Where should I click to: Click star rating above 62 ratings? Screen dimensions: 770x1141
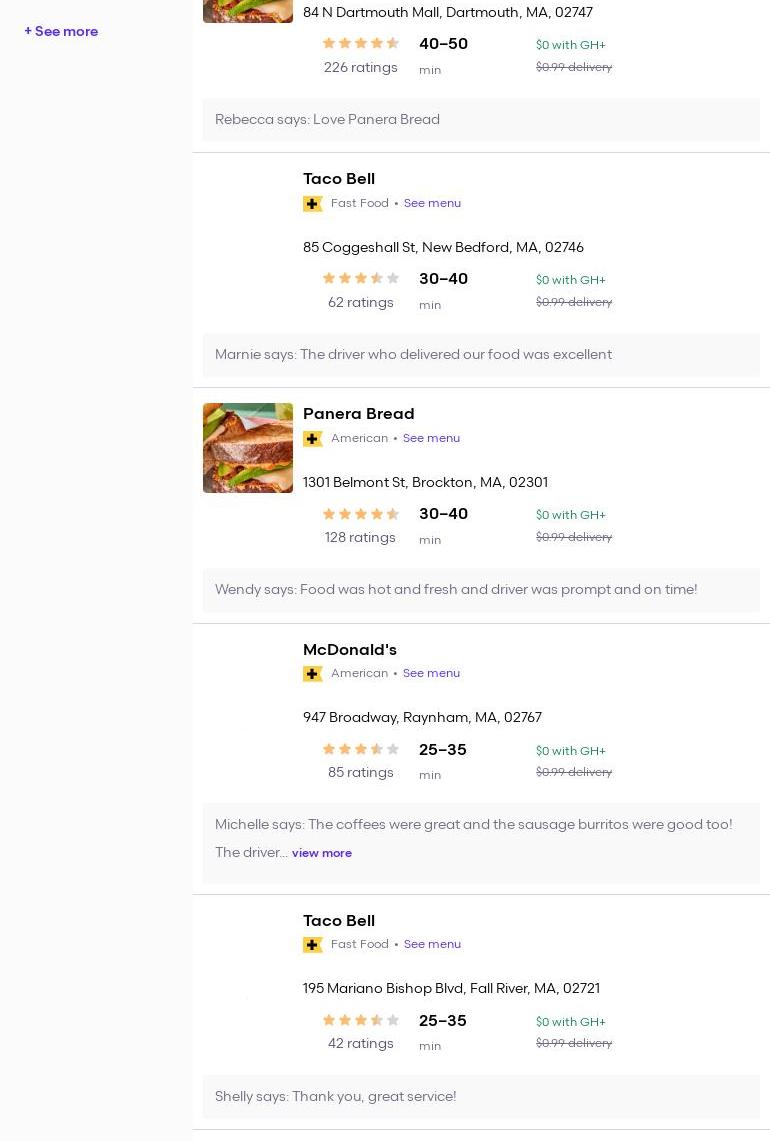[x=360, y=279]
